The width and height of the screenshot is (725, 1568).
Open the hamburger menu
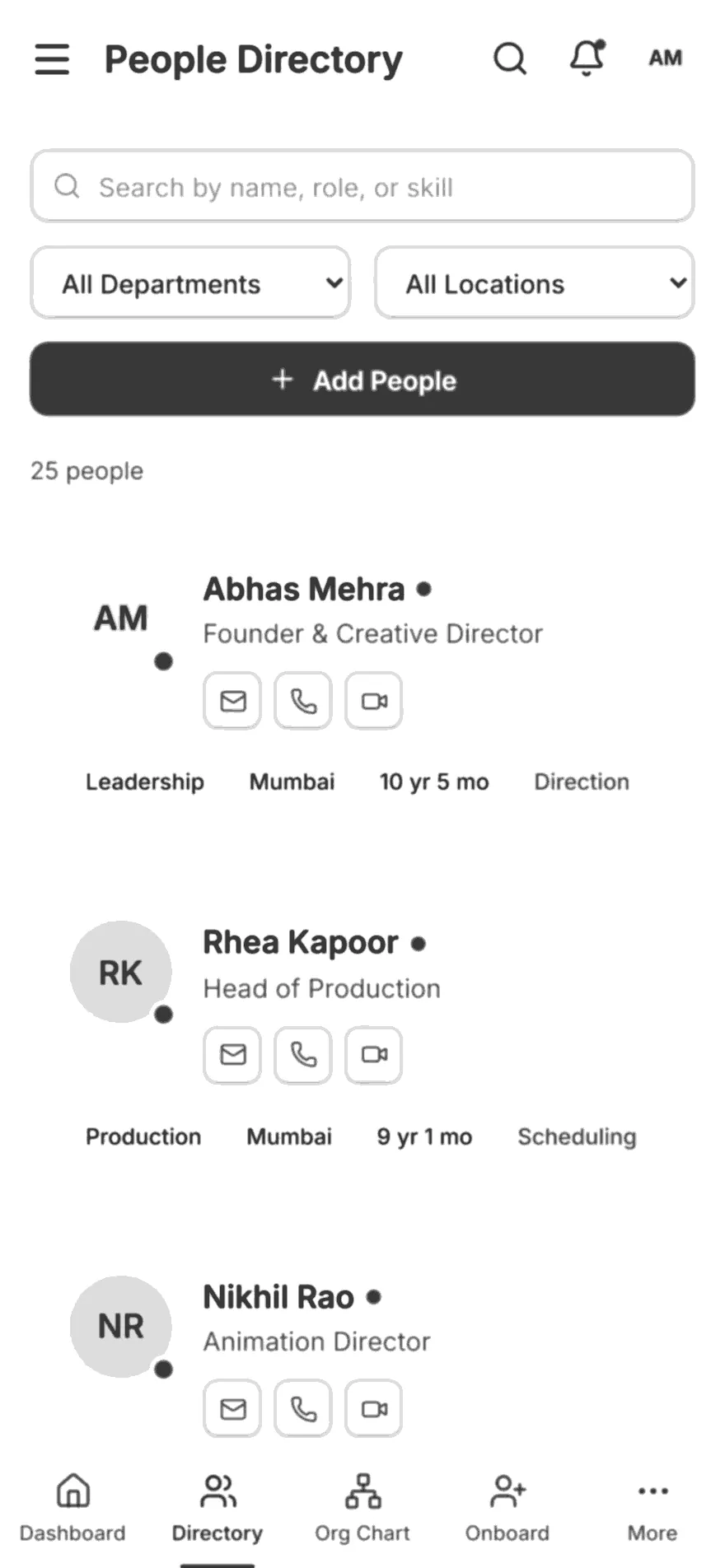[x=52, y=59]
